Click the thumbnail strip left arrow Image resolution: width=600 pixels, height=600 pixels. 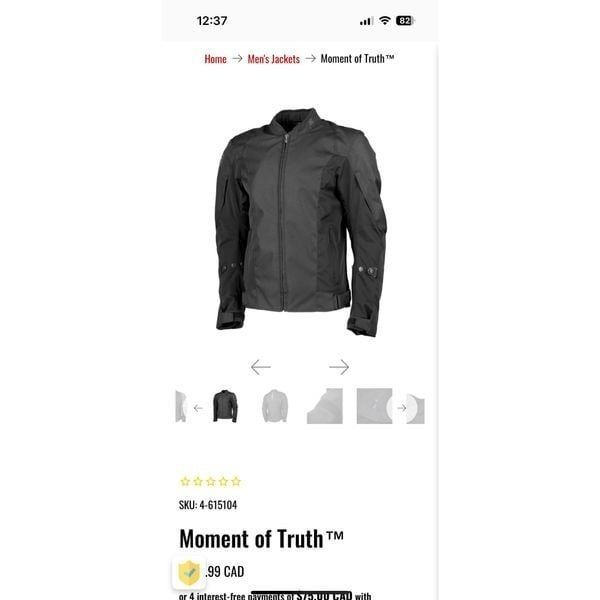198,408
